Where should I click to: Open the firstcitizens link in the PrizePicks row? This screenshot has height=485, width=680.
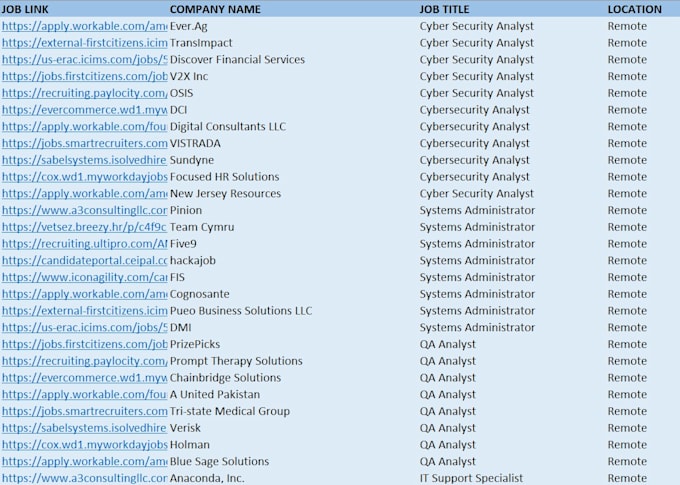[x=85, y=344]
